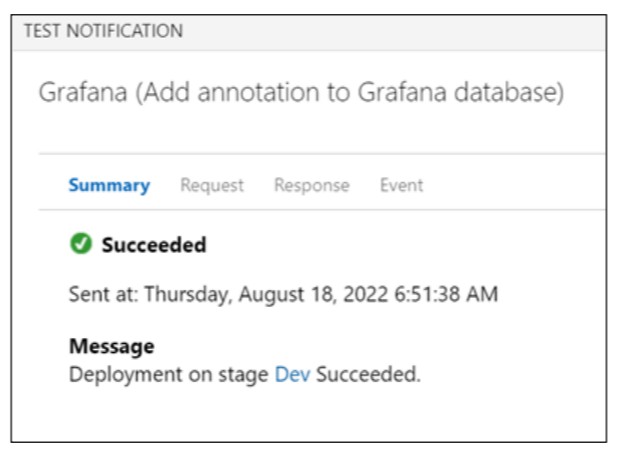Open the Response tab
Viewport: 623px width, 456px height.
coord(312,185)
